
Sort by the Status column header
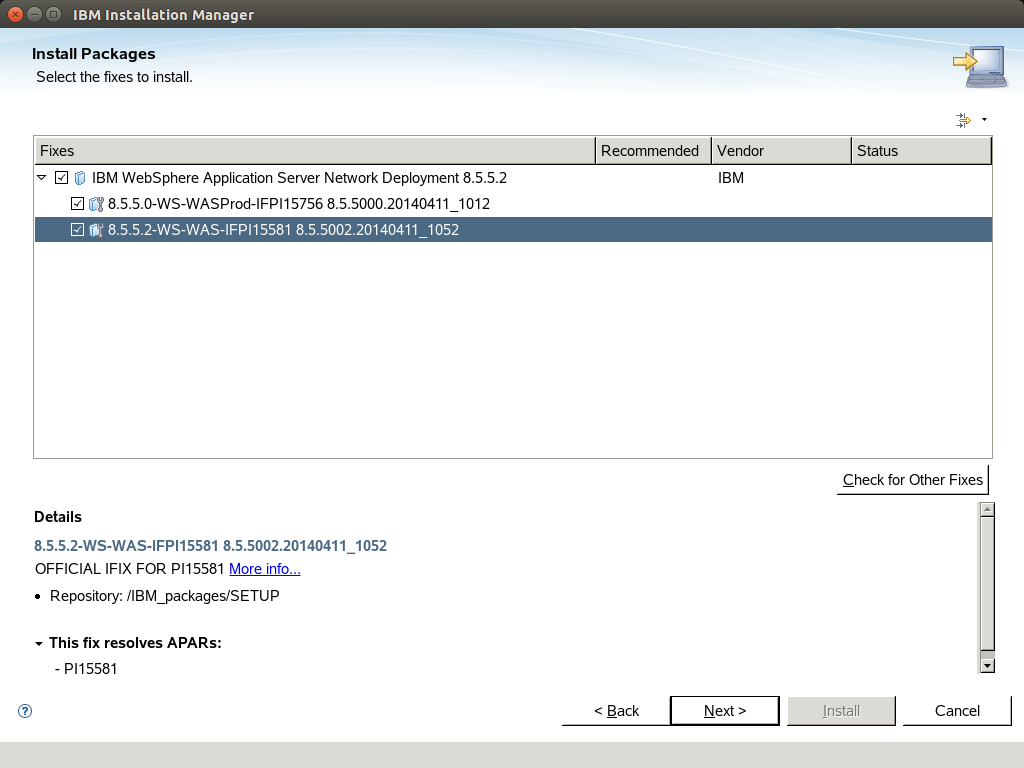pyautogui.click(x=921, y=151)
